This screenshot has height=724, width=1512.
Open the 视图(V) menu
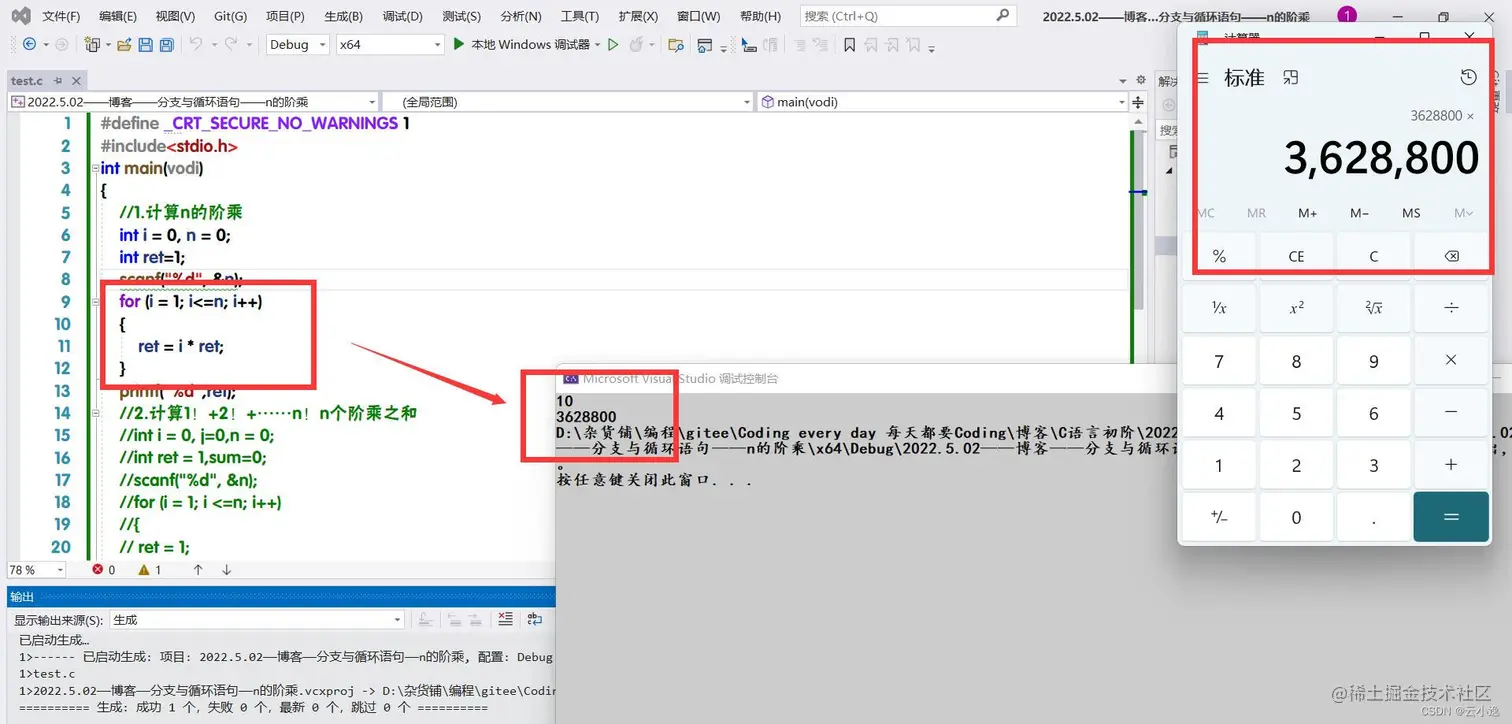click(x=175, y=16)
